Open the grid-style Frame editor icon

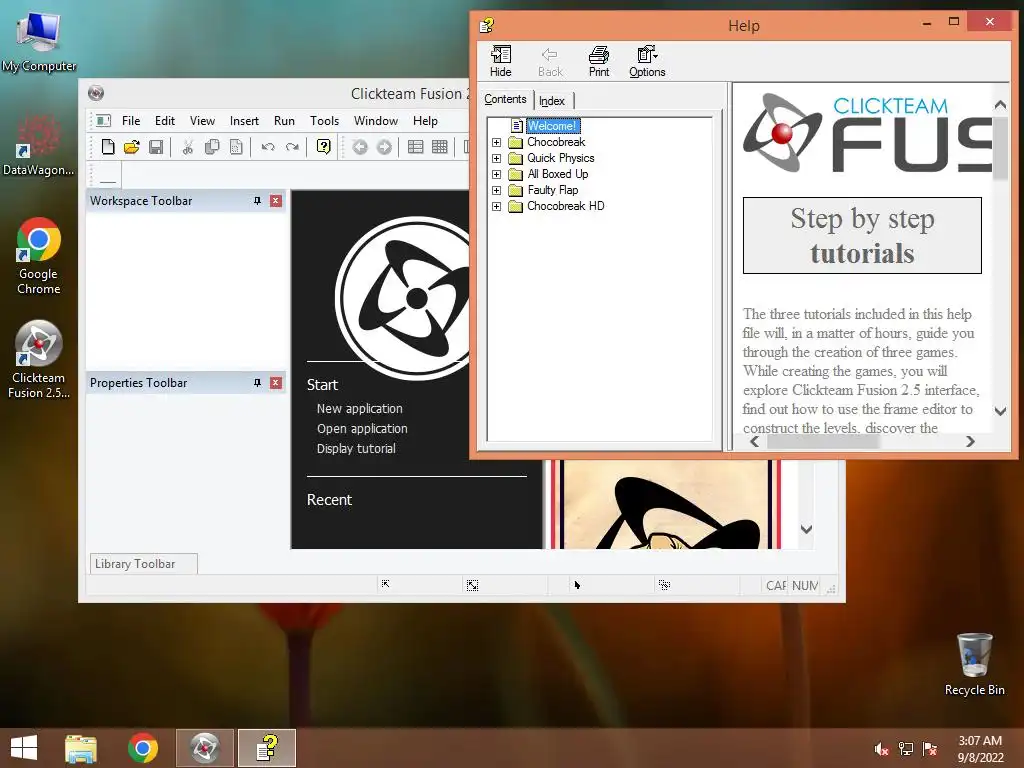440,147
